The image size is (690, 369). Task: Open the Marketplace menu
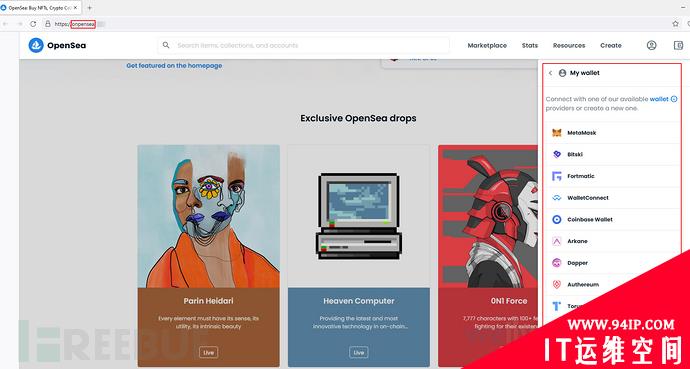pyautogui.click(x=487, y=45)
